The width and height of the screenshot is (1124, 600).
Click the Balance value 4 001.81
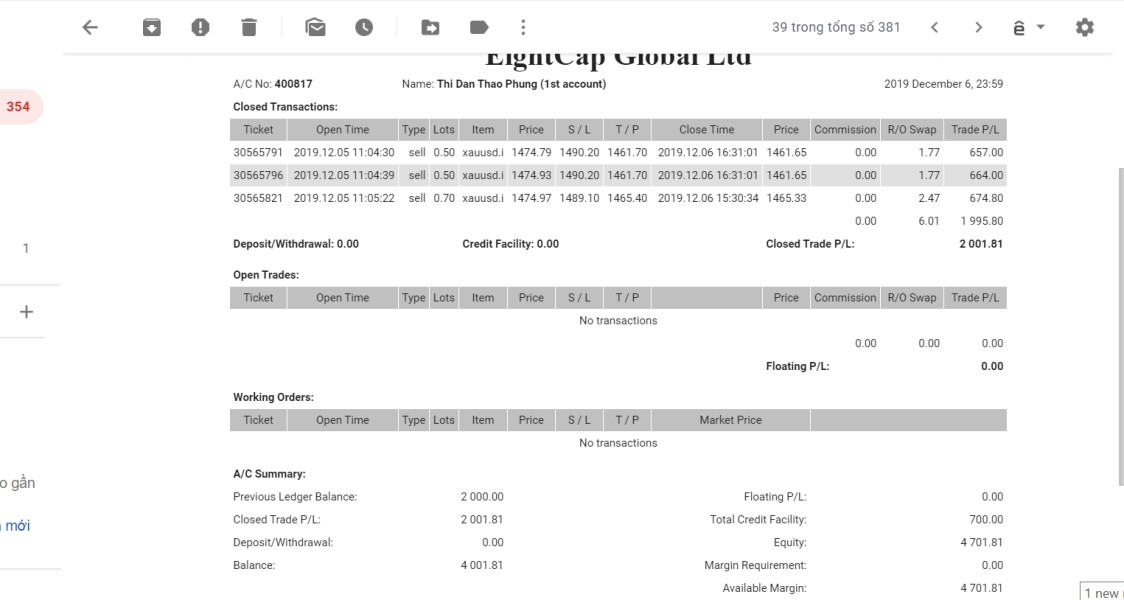point(482,566)
